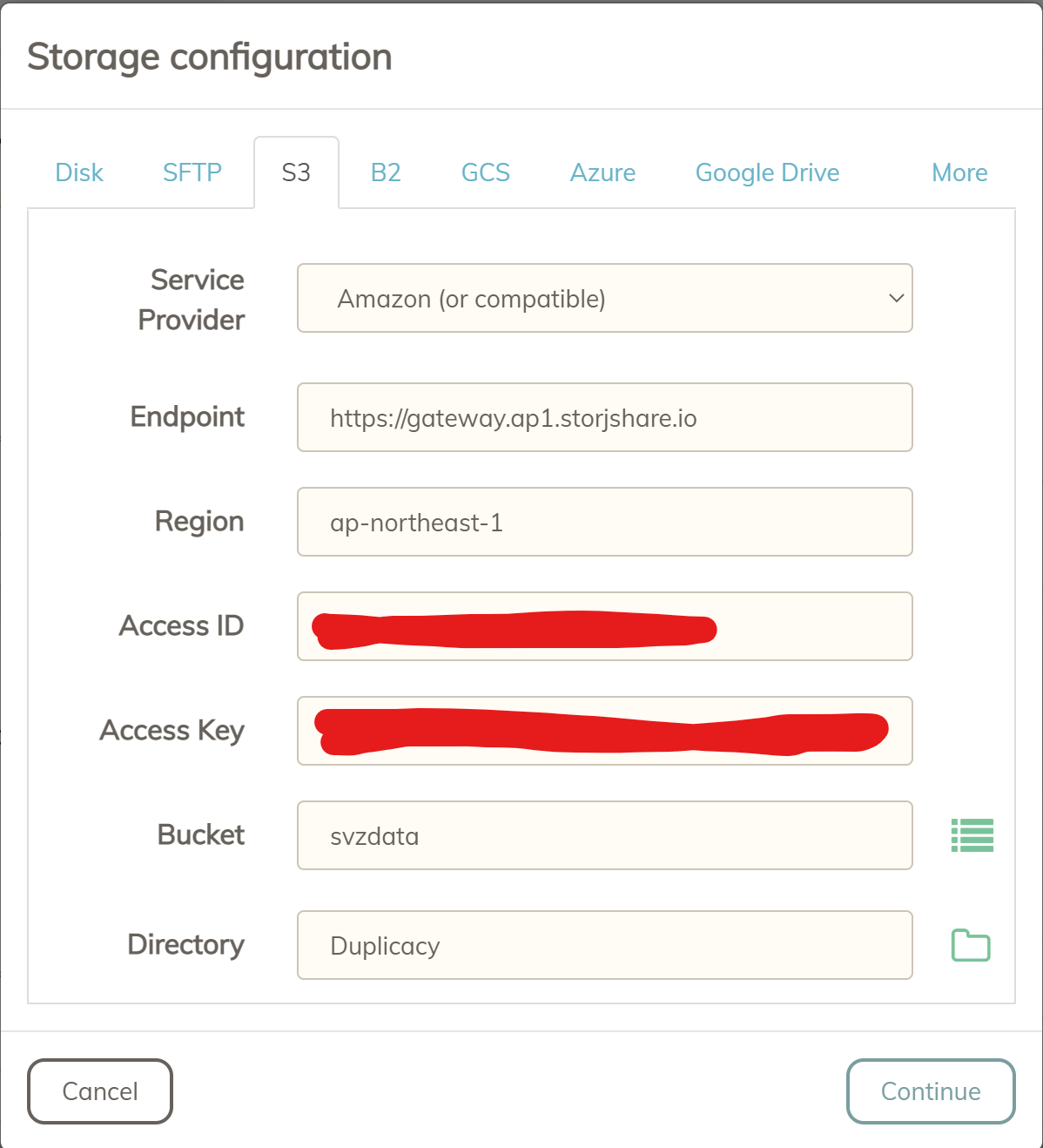
Task: Select the S3 tab
Action: click(x=296, y=172)
